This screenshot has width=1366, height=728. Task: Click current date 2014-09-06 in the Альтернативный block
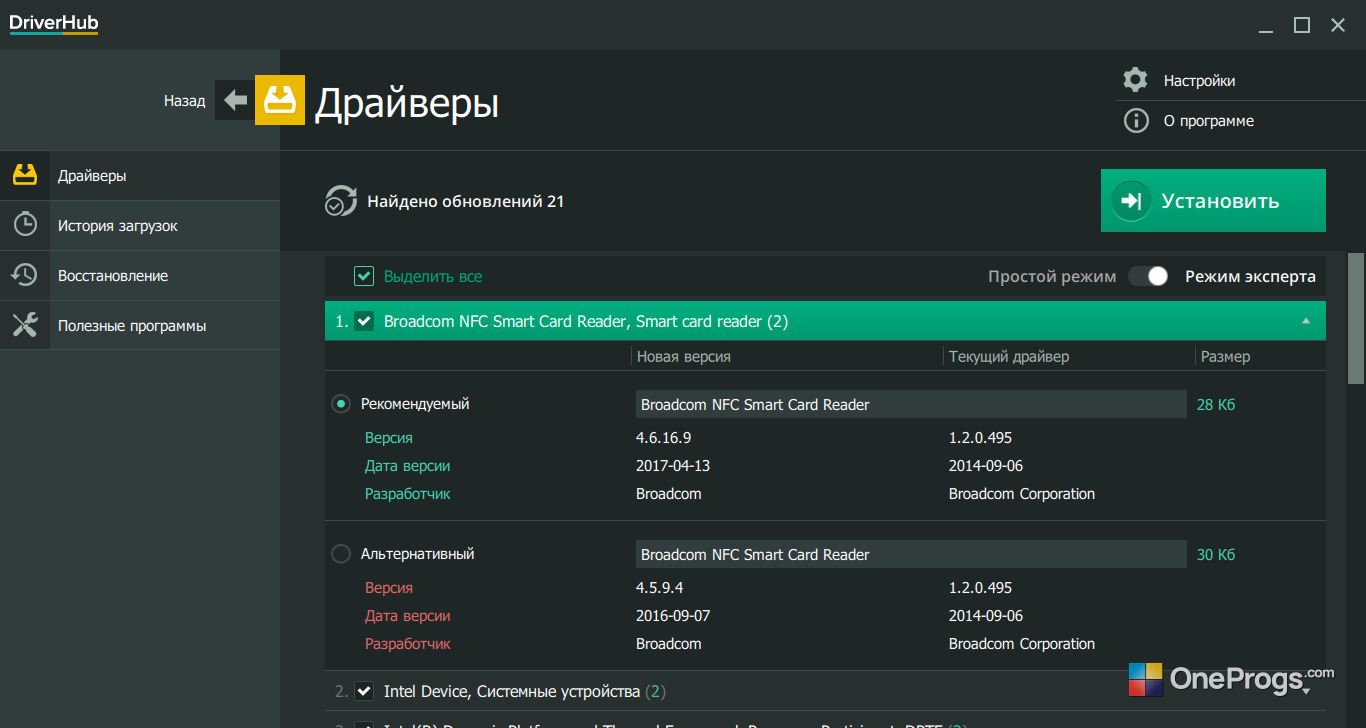tap(986, 616)
